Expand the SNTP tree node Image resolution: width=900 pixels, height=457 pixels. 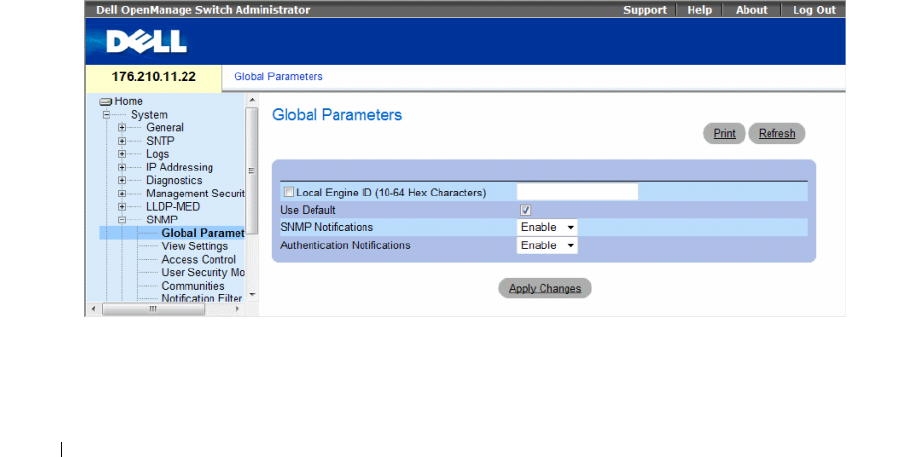(122, 141)
